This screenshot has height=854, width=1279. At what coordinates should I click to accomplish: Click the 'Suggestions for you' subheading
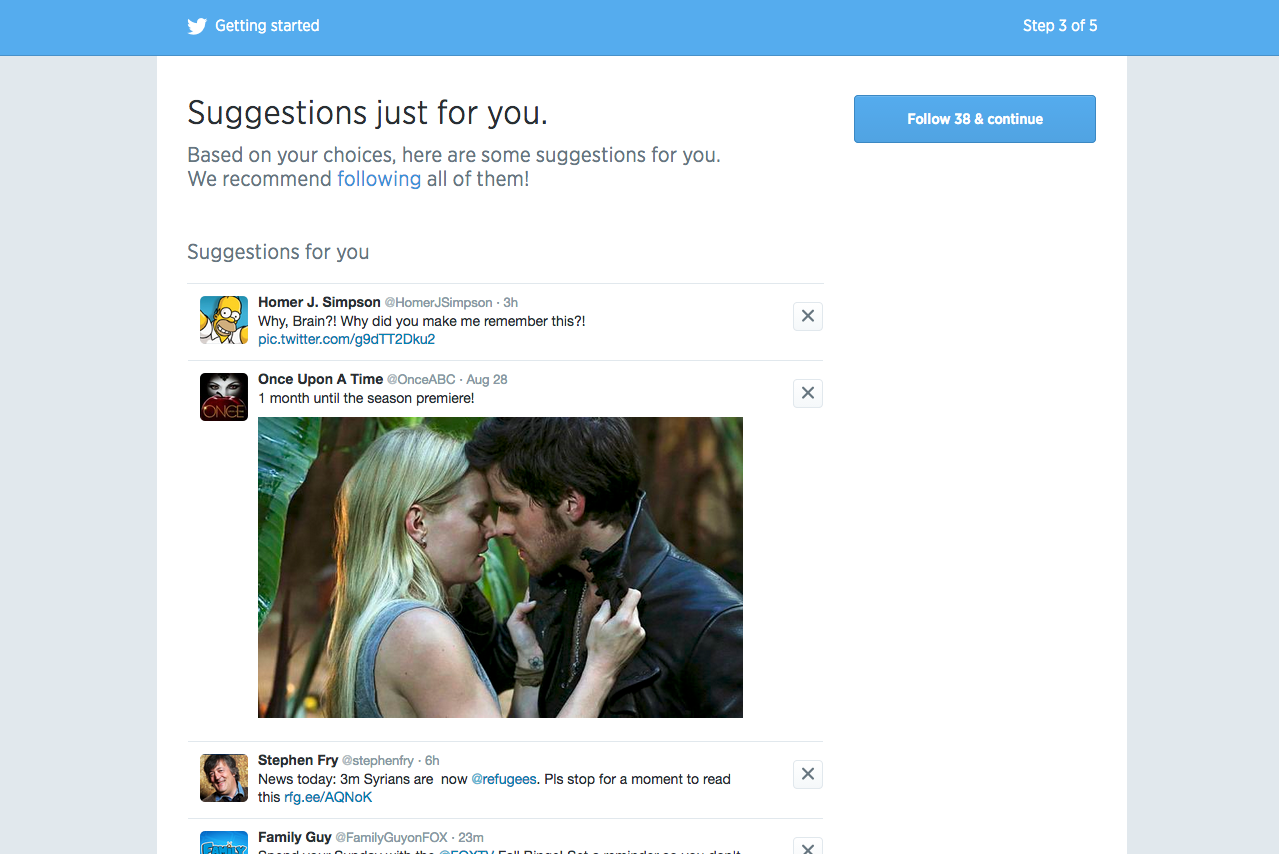[278, 252]
